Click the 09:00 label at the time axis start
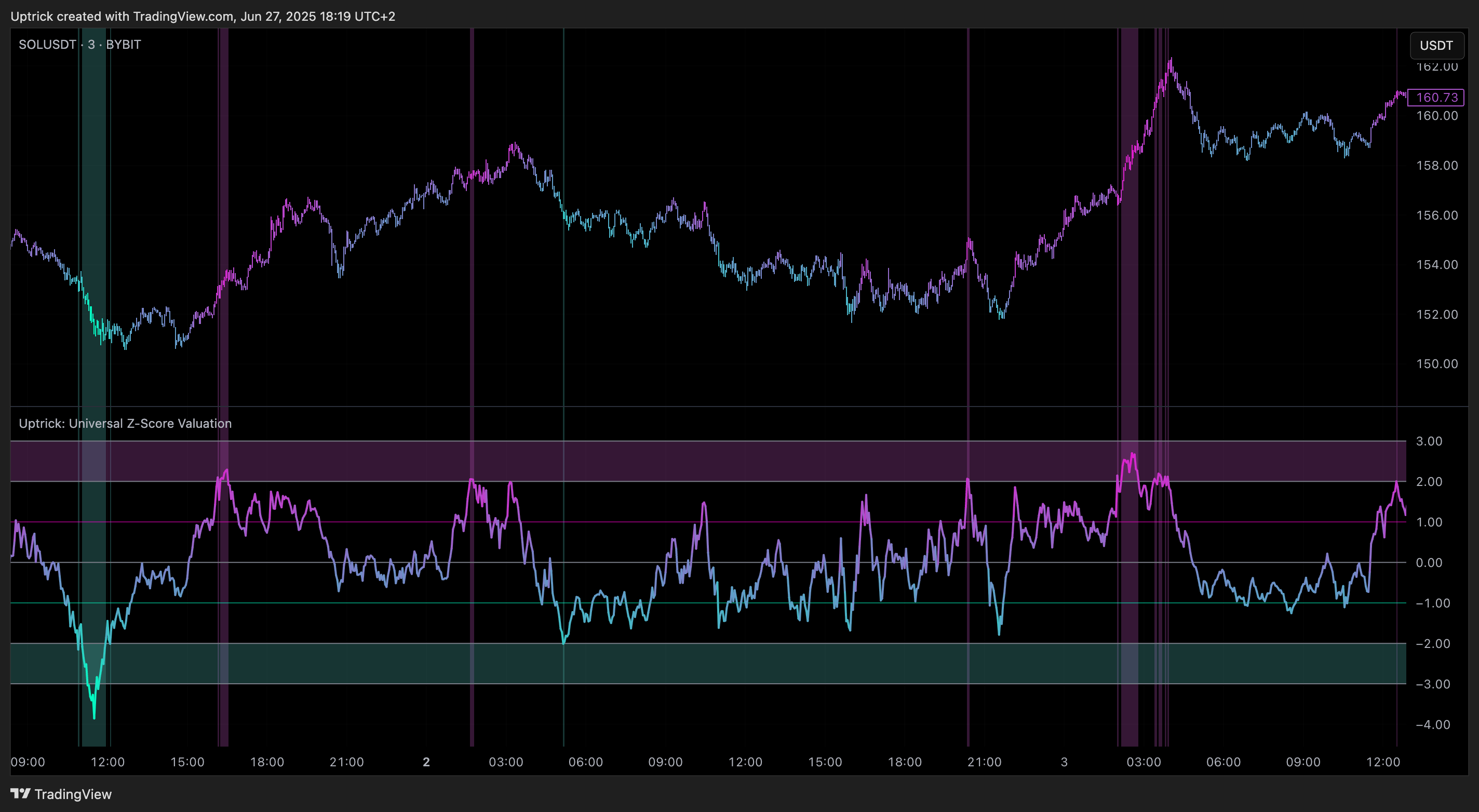This screenshot has height=812, width=1479. tap(28, 762)
